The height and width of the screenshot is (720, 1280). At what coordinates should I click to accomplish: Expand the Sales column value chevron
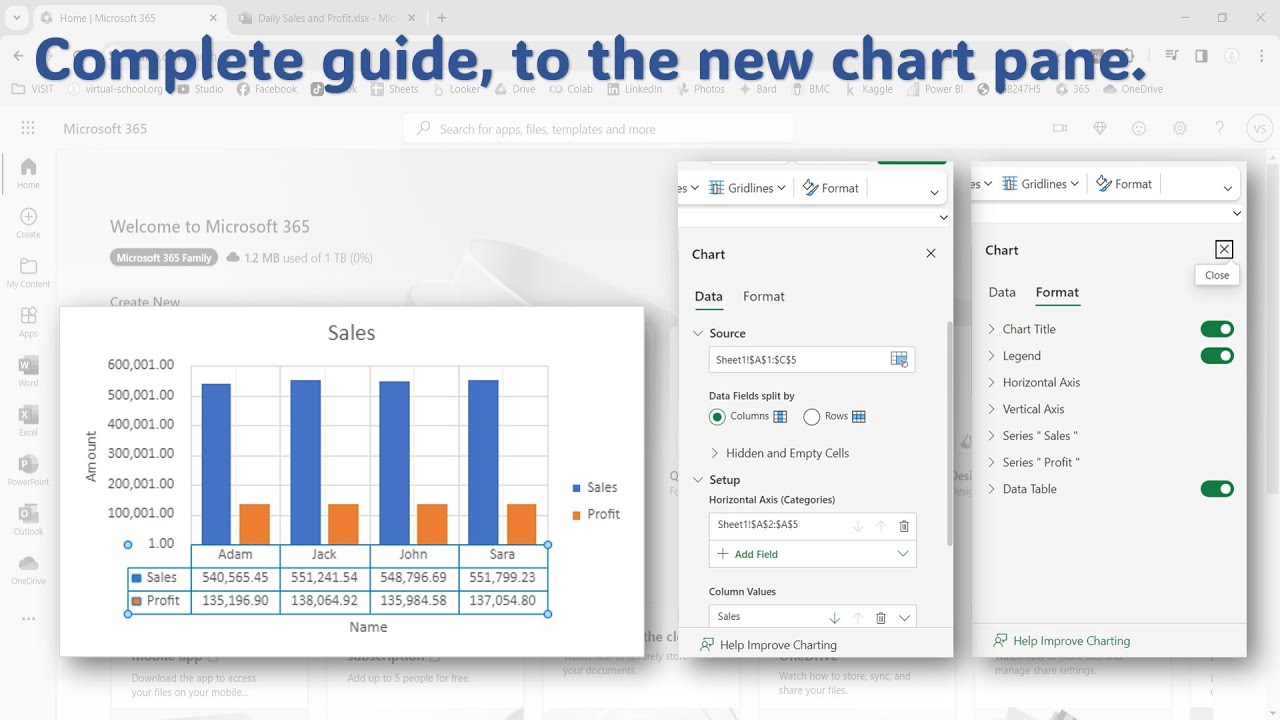click(905, 618)
